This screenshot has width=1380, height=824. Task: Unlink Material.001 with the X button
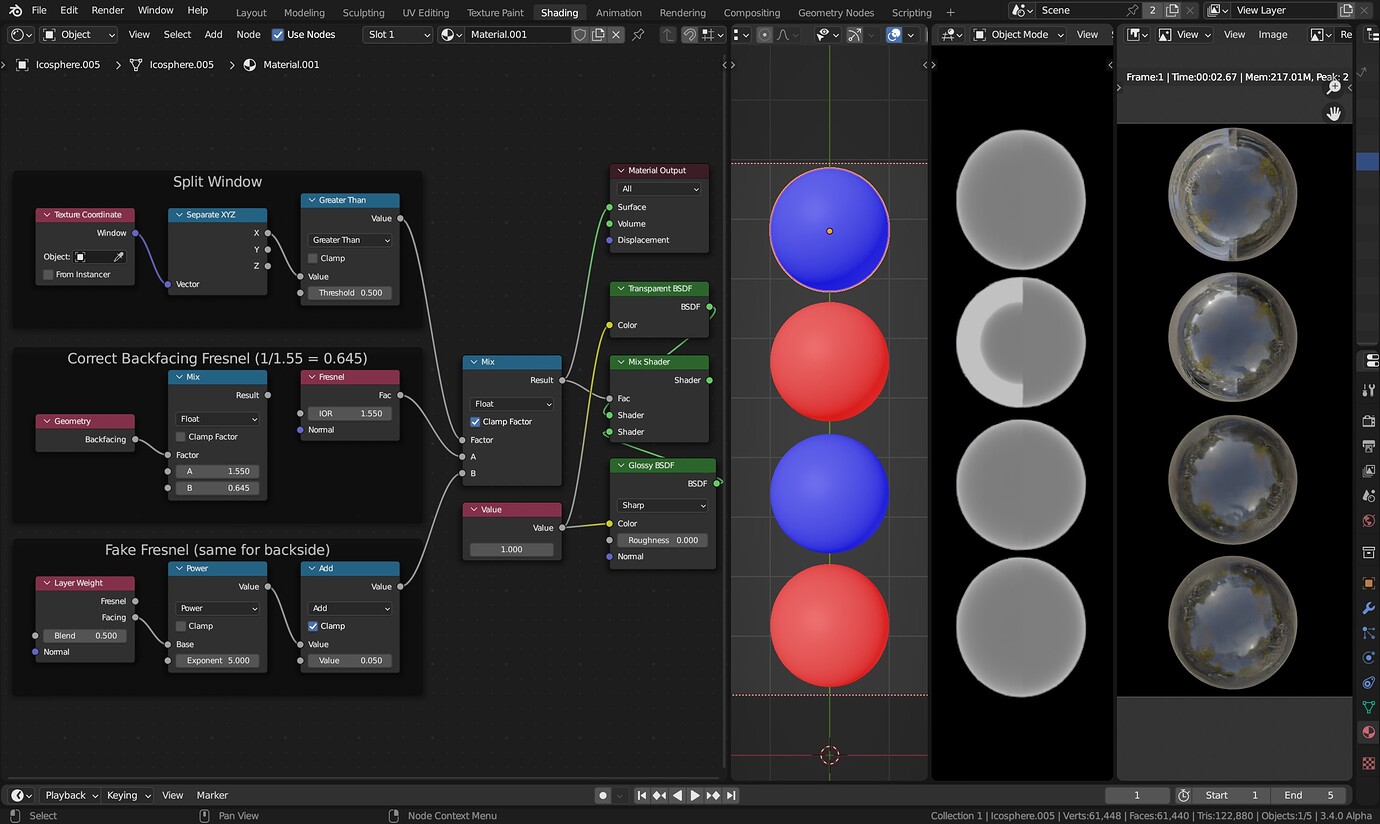tap(616, 34)
